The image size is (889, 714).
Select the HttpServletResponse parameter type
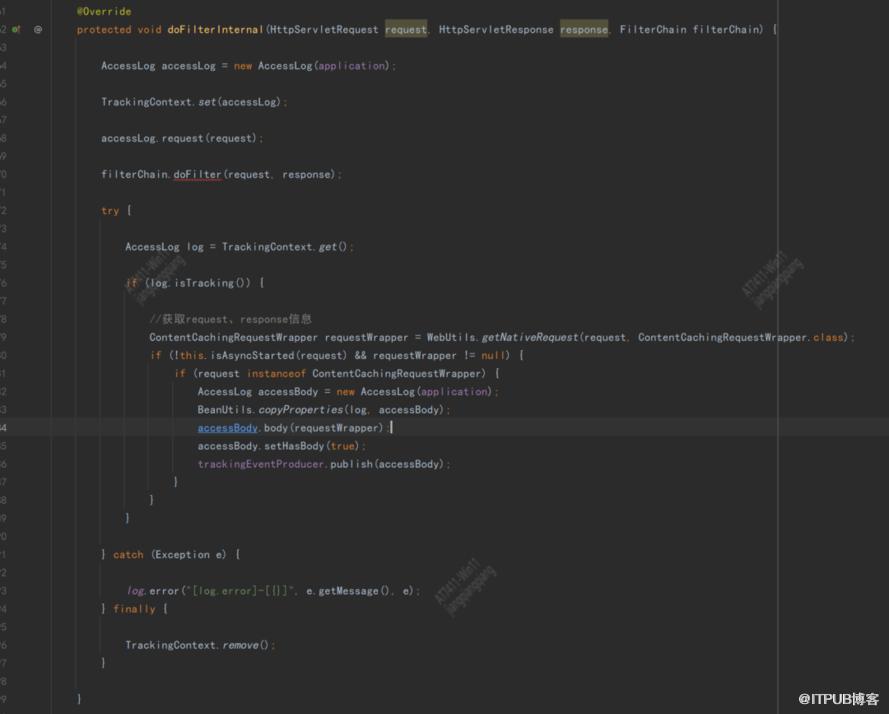(496, 29)
